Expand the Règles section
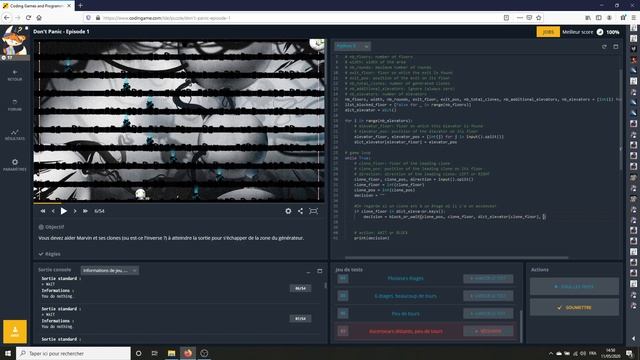This screenshot has height=360, width=640. [49, 254]
